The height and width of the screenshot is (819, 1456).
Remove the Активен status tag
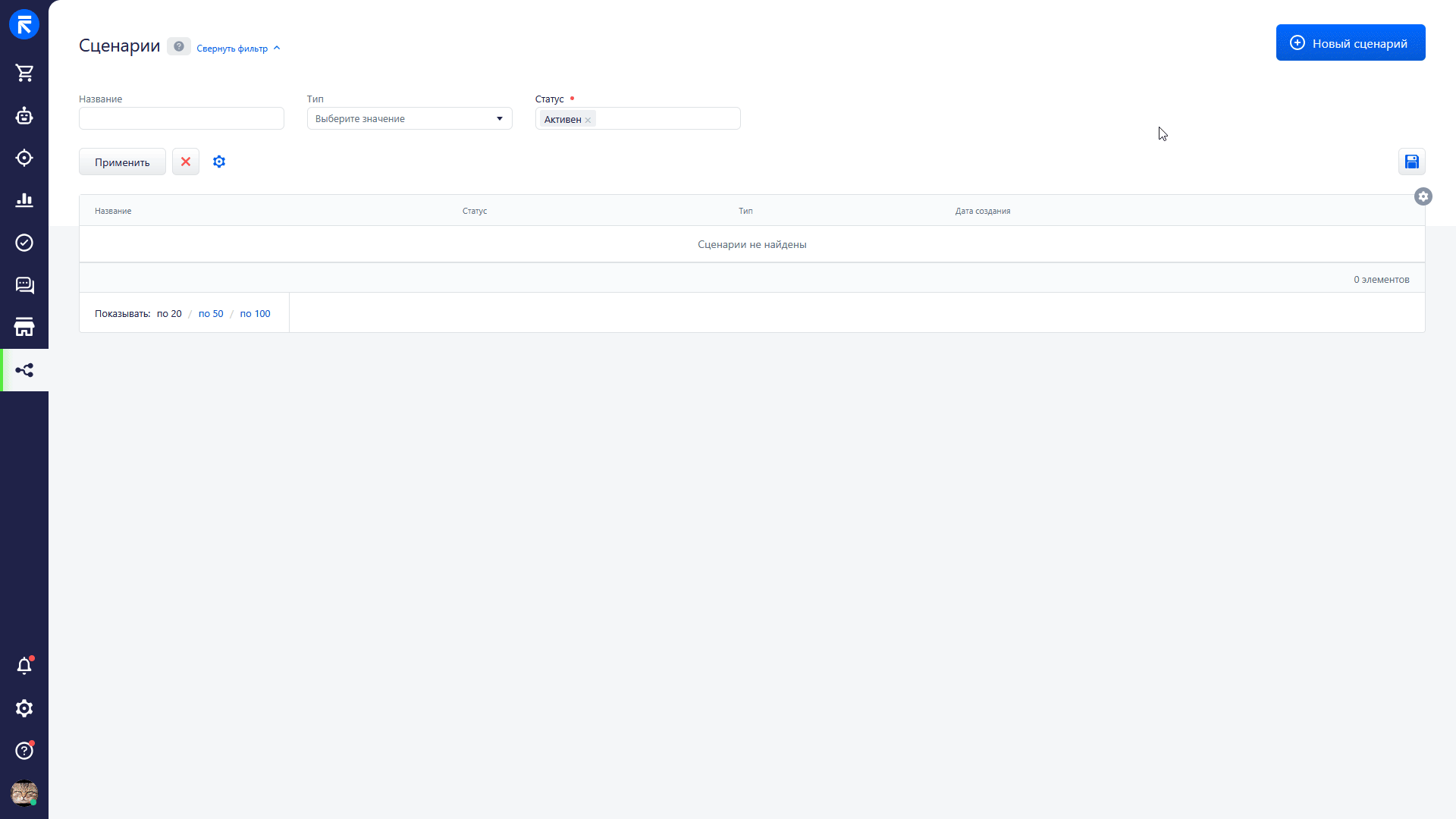(x=588, y=120)
